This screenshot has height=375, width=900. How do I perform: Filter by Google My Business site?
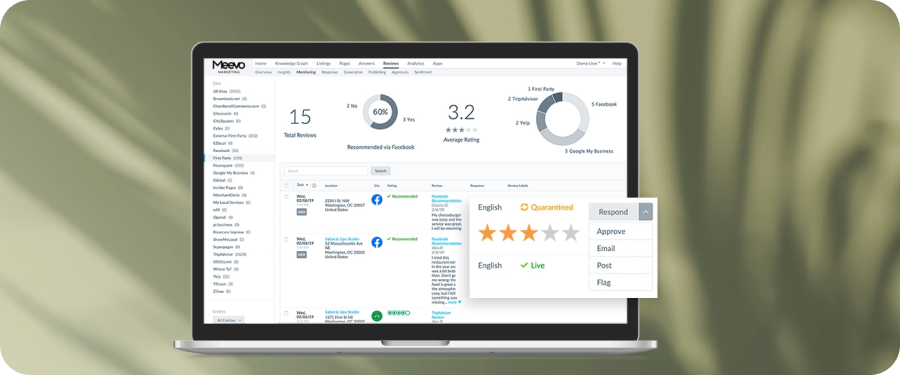234,173
